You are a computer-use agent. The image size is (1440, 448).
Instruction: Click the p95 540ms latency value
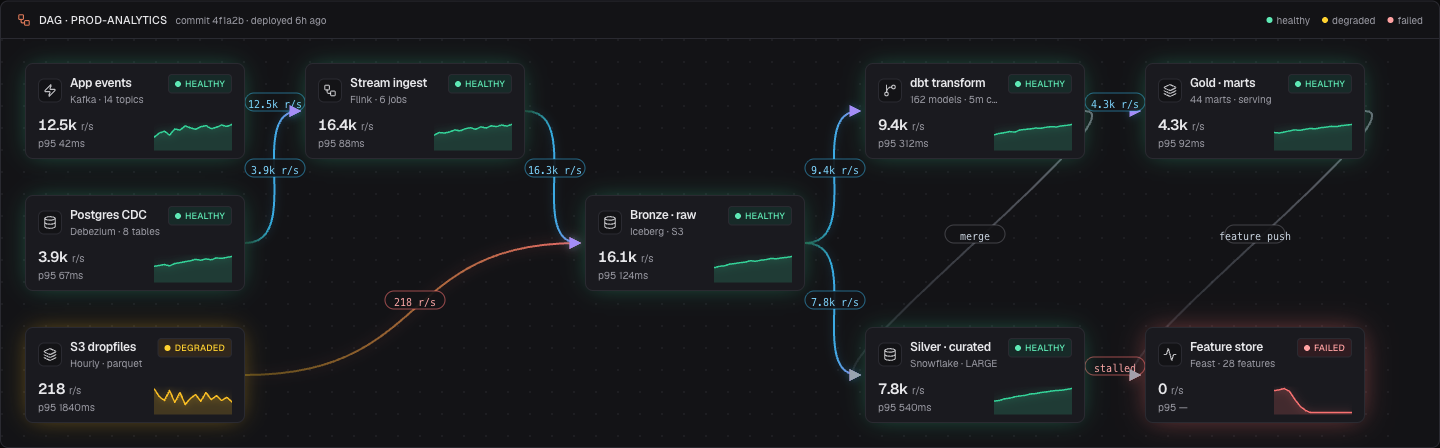click(904, 407)
